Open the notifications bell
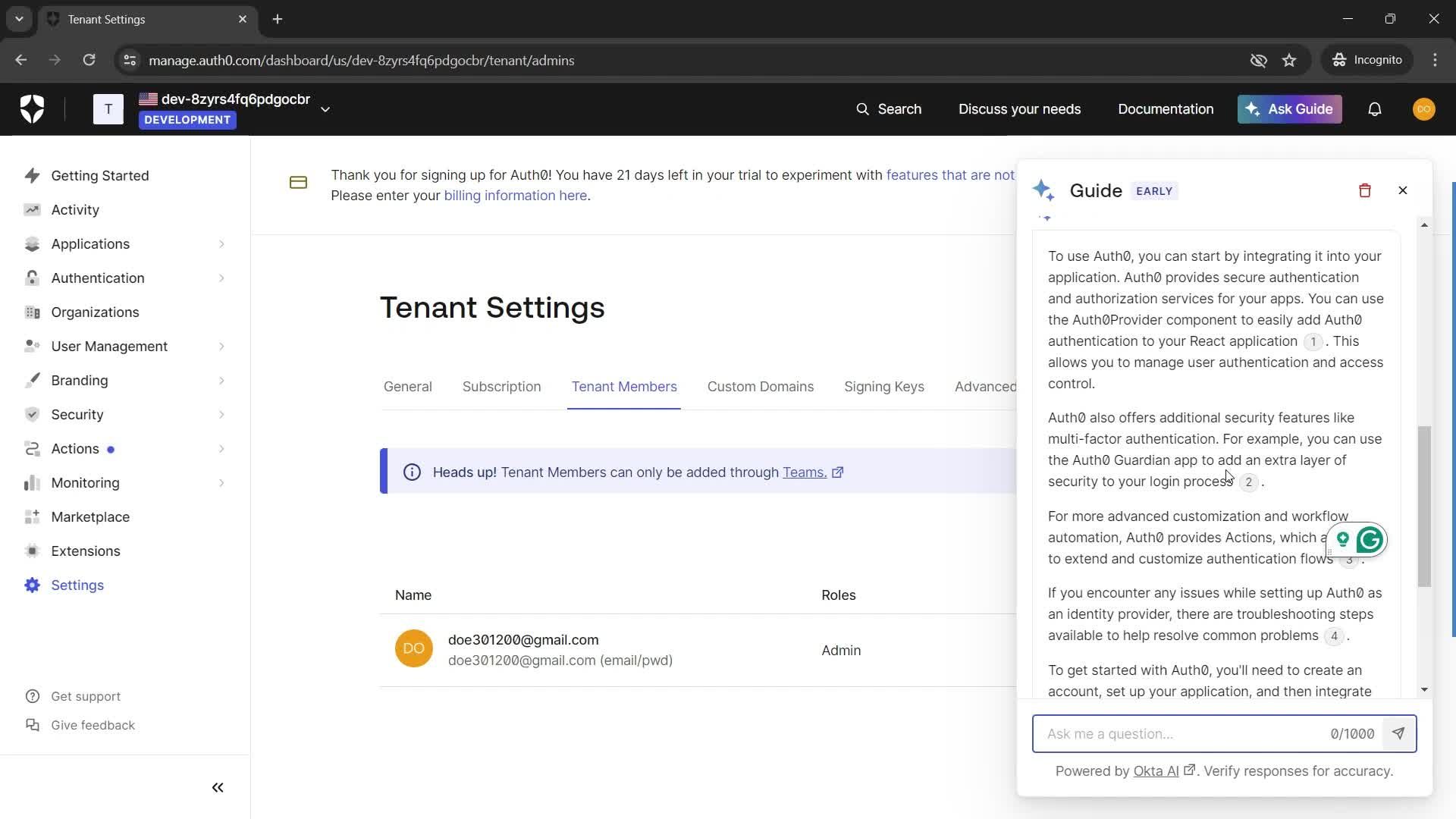1456x819 pixels. (1374, 109)
